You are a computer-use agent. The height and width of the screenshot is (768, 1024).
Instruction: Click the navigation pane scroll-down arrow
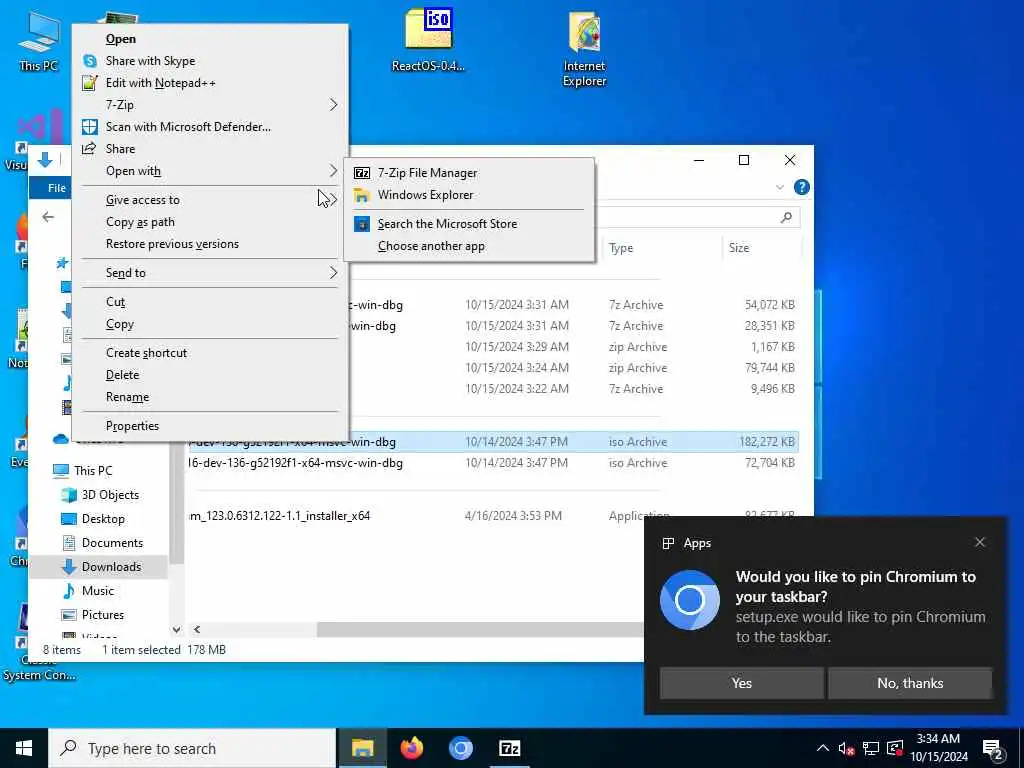pyautogui.click(x=176, y=630)
